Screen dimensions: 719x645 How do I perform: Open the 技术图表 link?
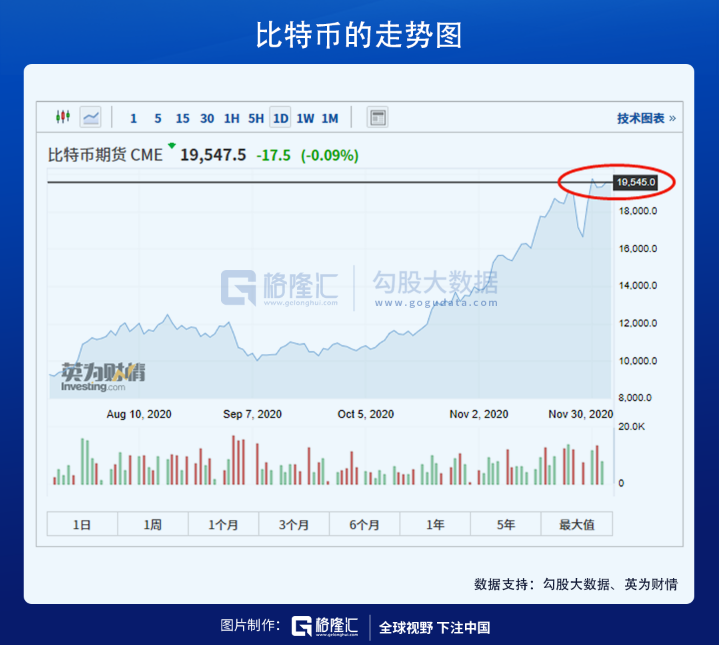click(x=646, y=118)
